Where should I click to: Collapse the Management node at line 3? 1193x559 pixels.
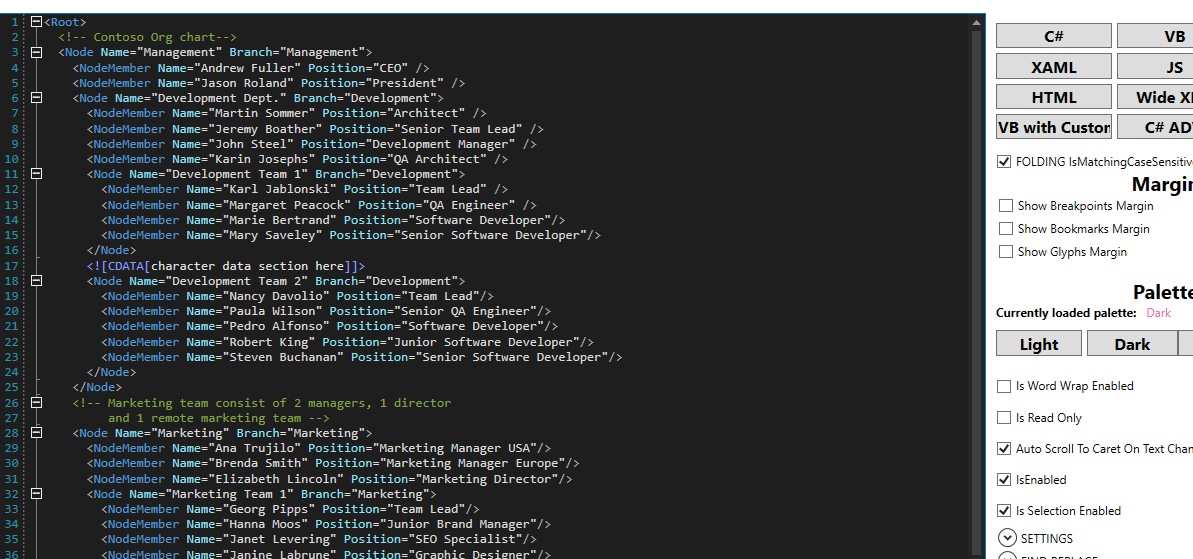[36, 52]
